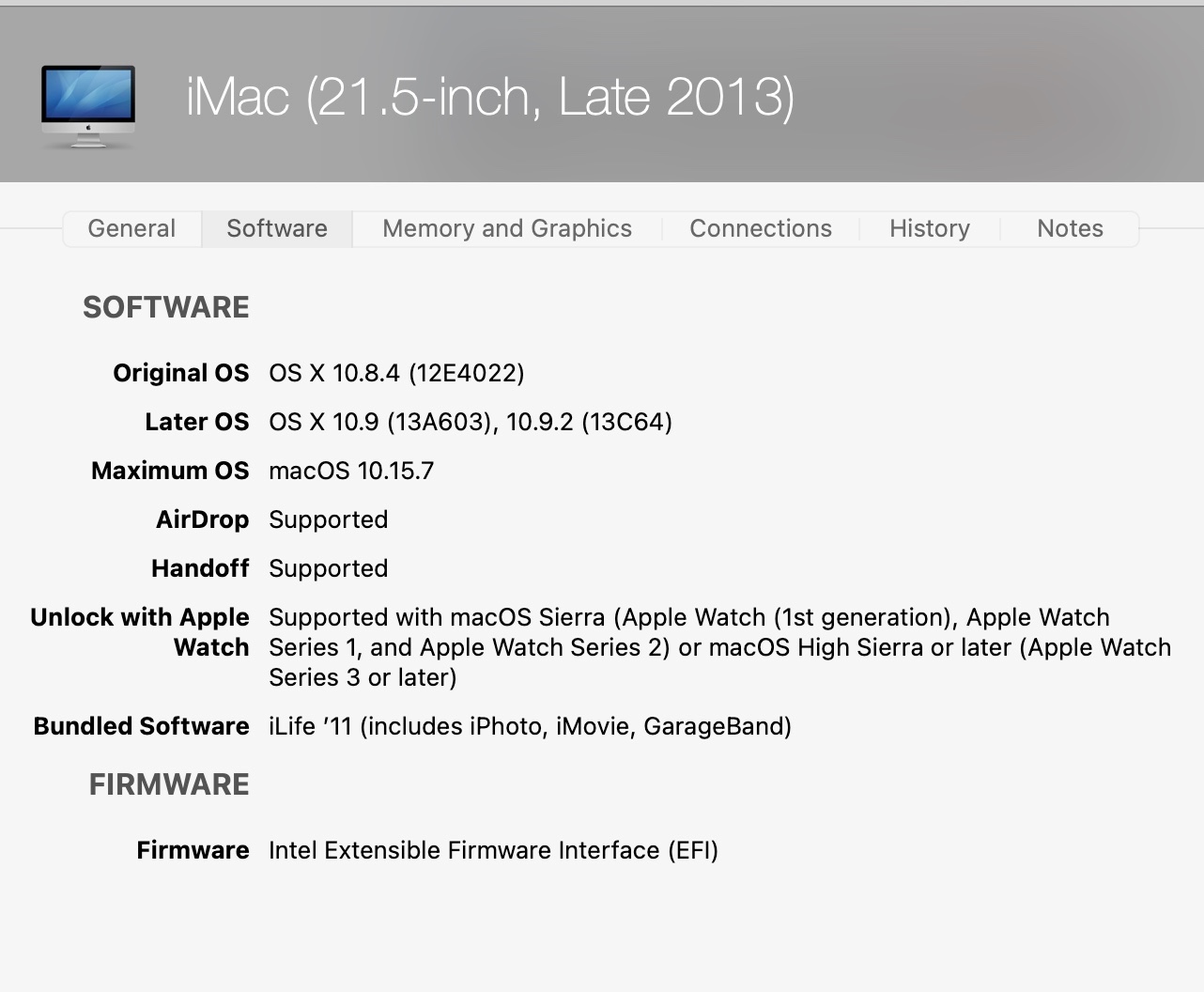Click the Handoff row's Supported value
Screen dimensions: 1204x992
click(x=328, y=568)
